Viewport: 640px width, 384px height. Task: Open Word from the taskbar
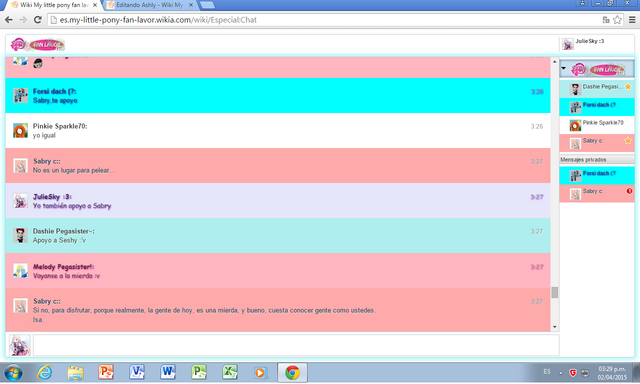pyautogui.click(x=168, y=373)
